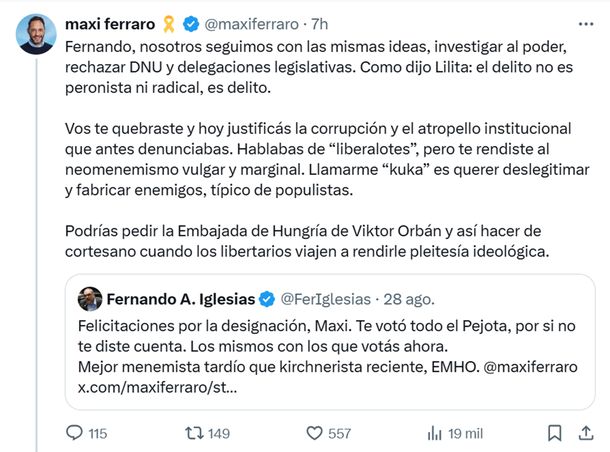
Task: Click the verified badge next to Fernando A. Iglesias
Action: pos(268,298)
